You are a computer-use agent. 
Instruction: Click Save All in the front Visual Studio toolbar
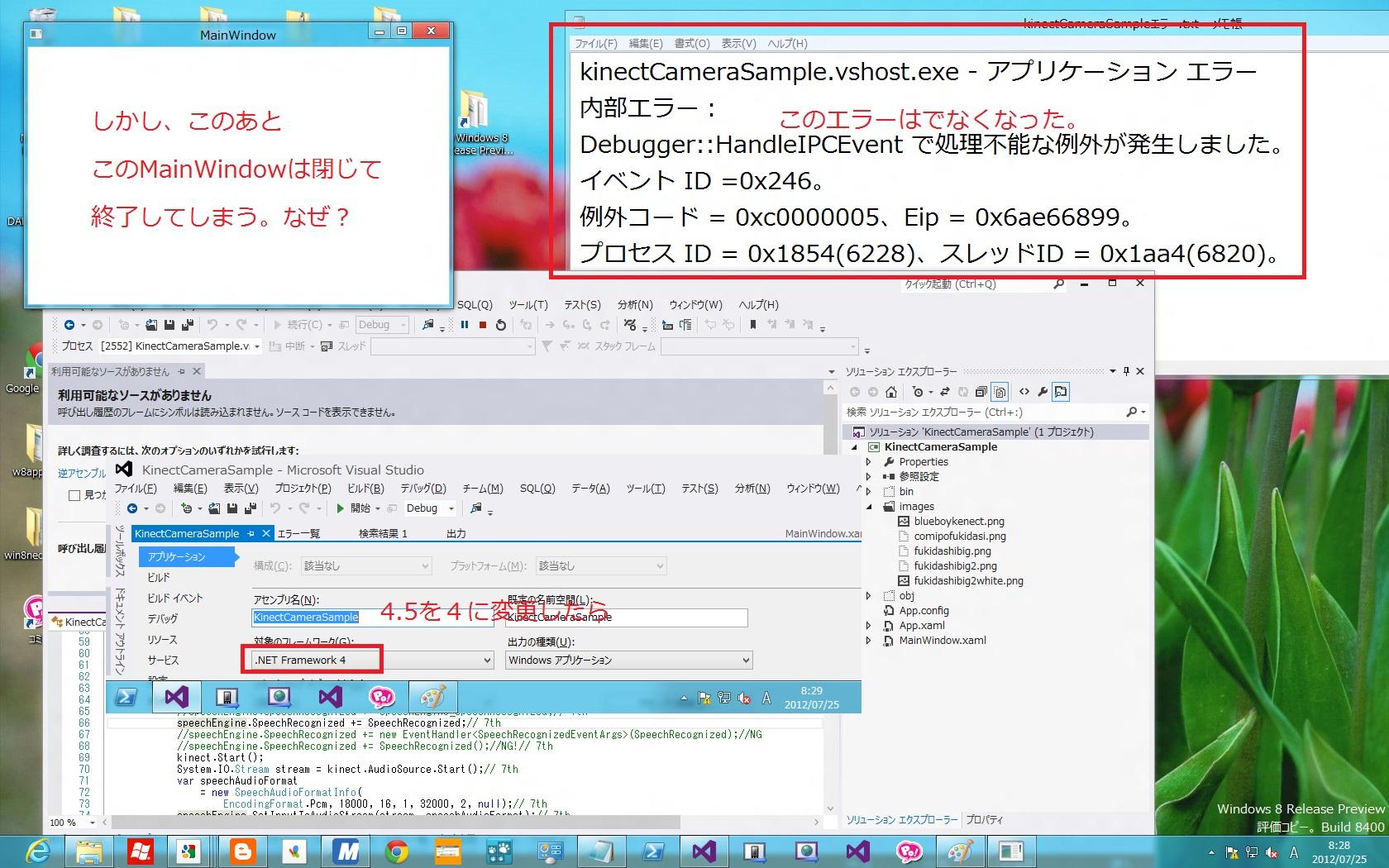(250, 508)
